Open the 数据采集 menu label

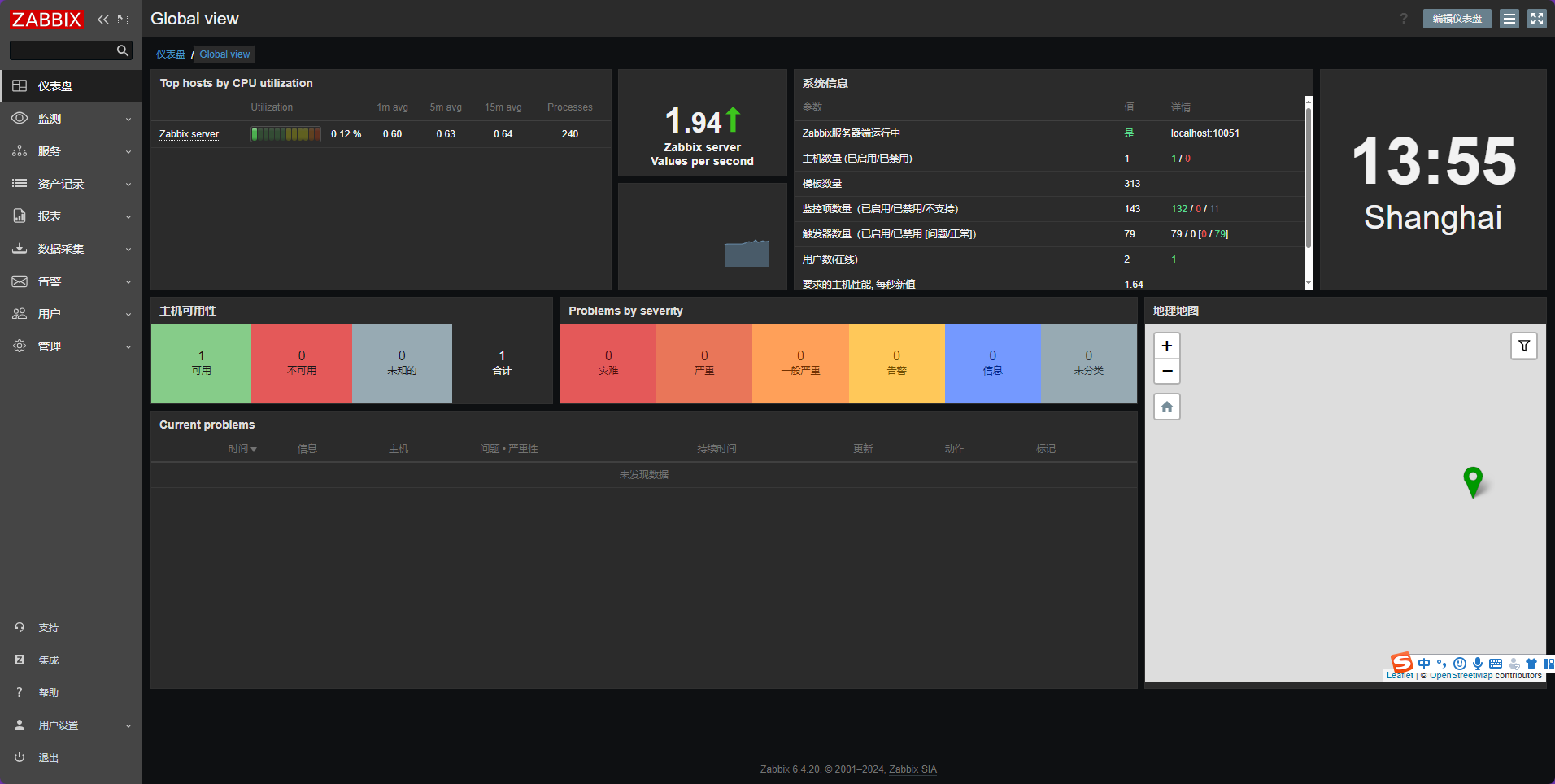(x=61, y=249)
